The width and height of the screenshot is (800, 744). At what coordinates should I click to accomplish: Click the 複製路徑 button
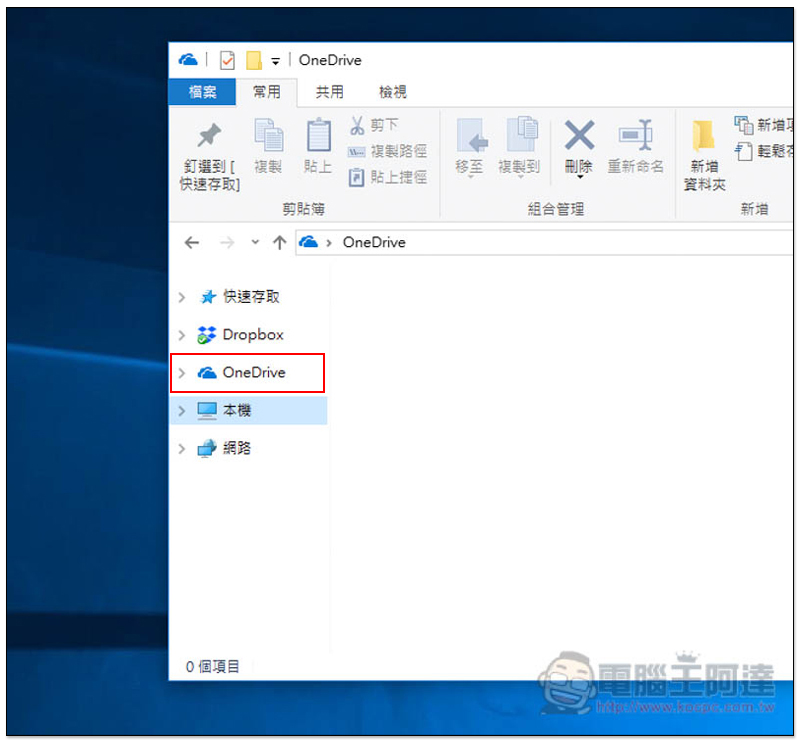click(x=387, y=151)
